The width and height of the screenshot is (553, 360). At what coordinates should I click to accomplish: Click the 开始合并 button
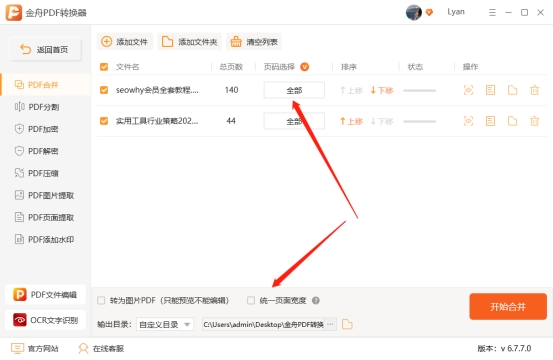click(x=508, y=306)
